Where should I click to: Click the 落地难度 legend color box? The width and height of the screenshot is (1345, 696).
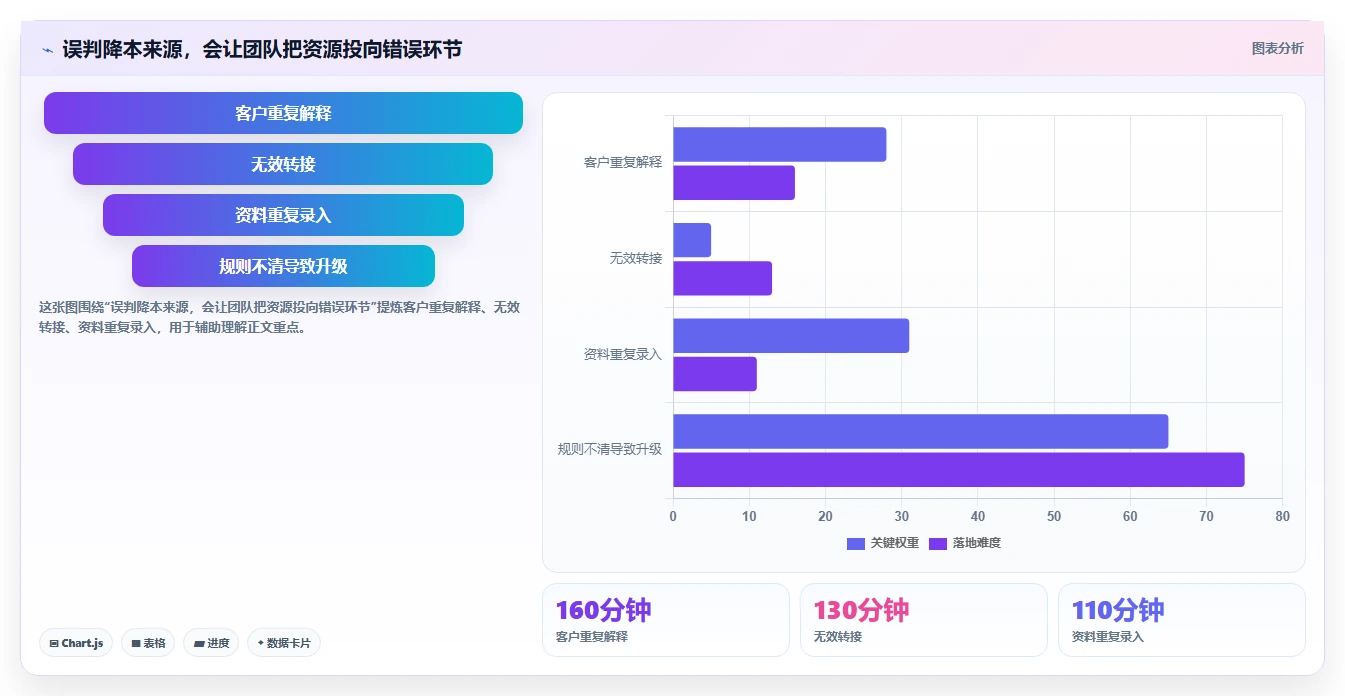click(937, 544)
